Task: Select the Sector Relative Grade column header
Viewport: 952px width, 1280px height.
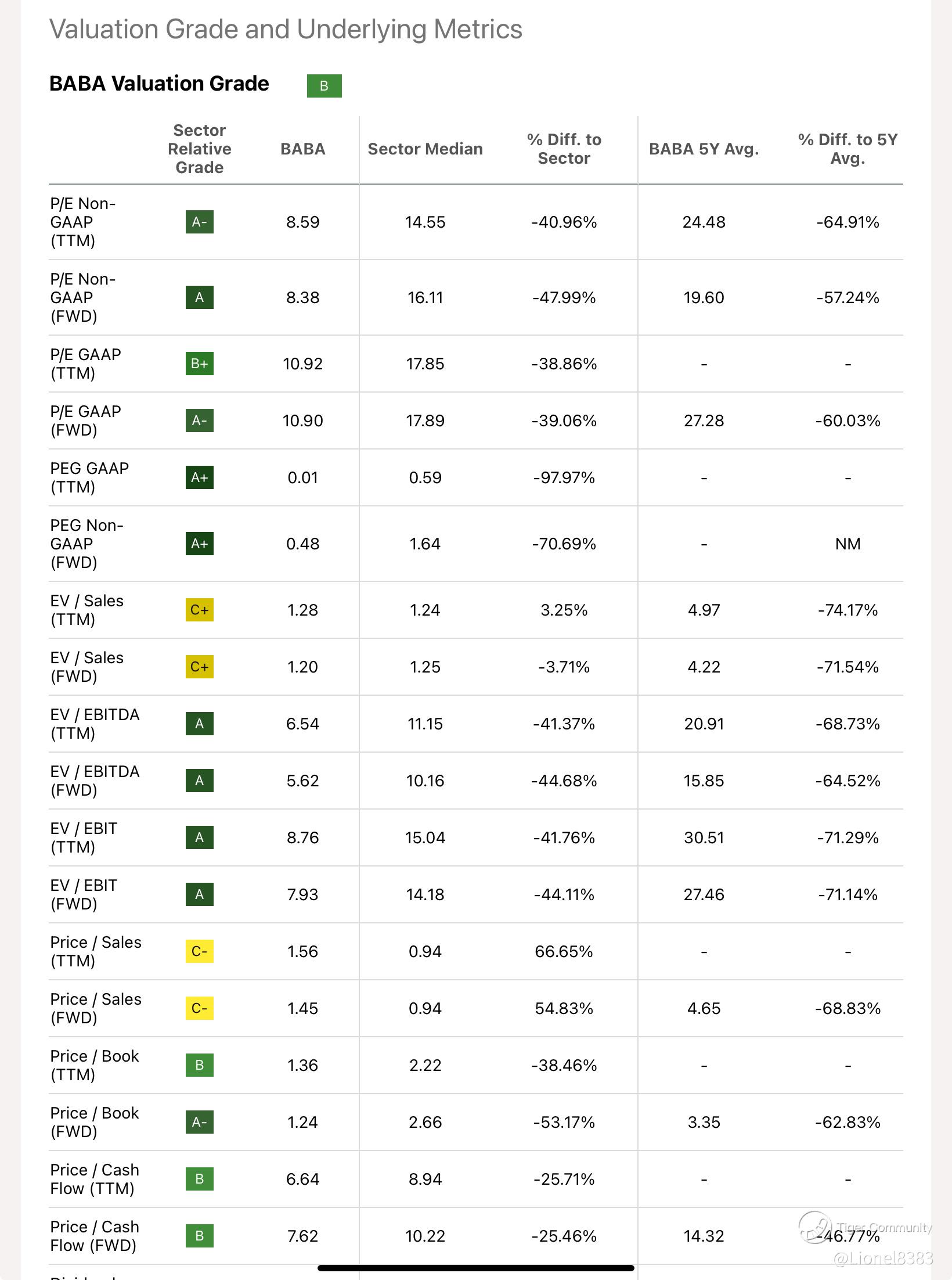Action: click(199, 149)
